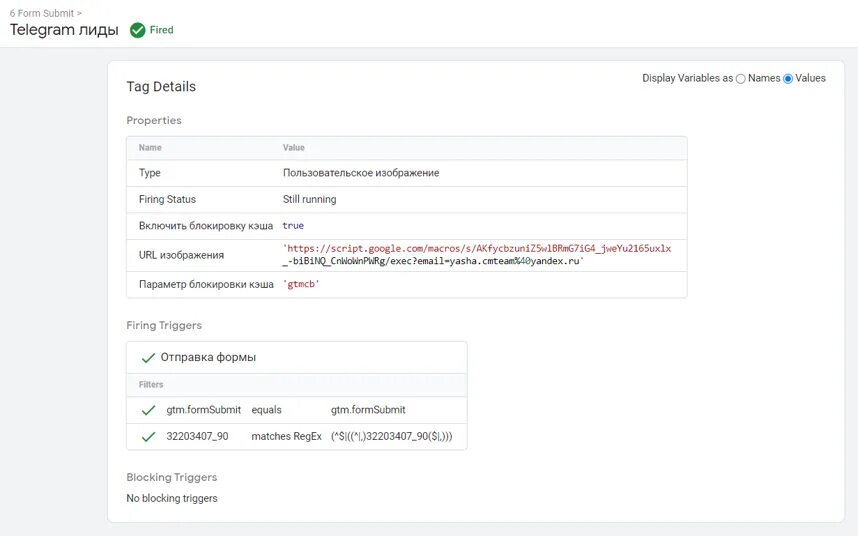Viewport: 858px width, 536px height.
Task: Click the Filters header row
Action: (x=297, y=384)
